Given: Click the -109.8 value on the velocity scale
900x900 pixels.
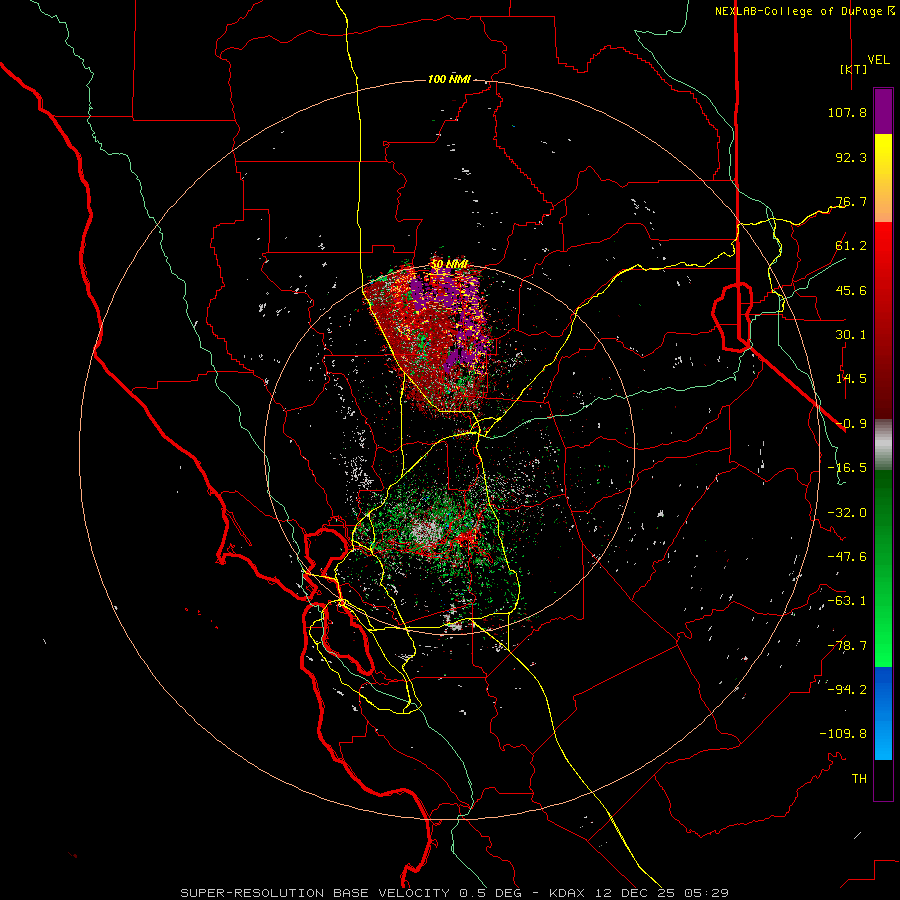Looking at the screenshot, I should point(843,734).
